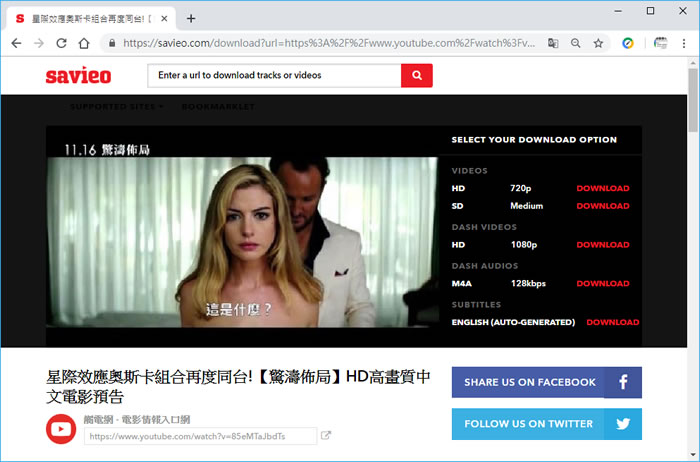
Task: Click the browser forward arrow
Action: click(39, 43)
